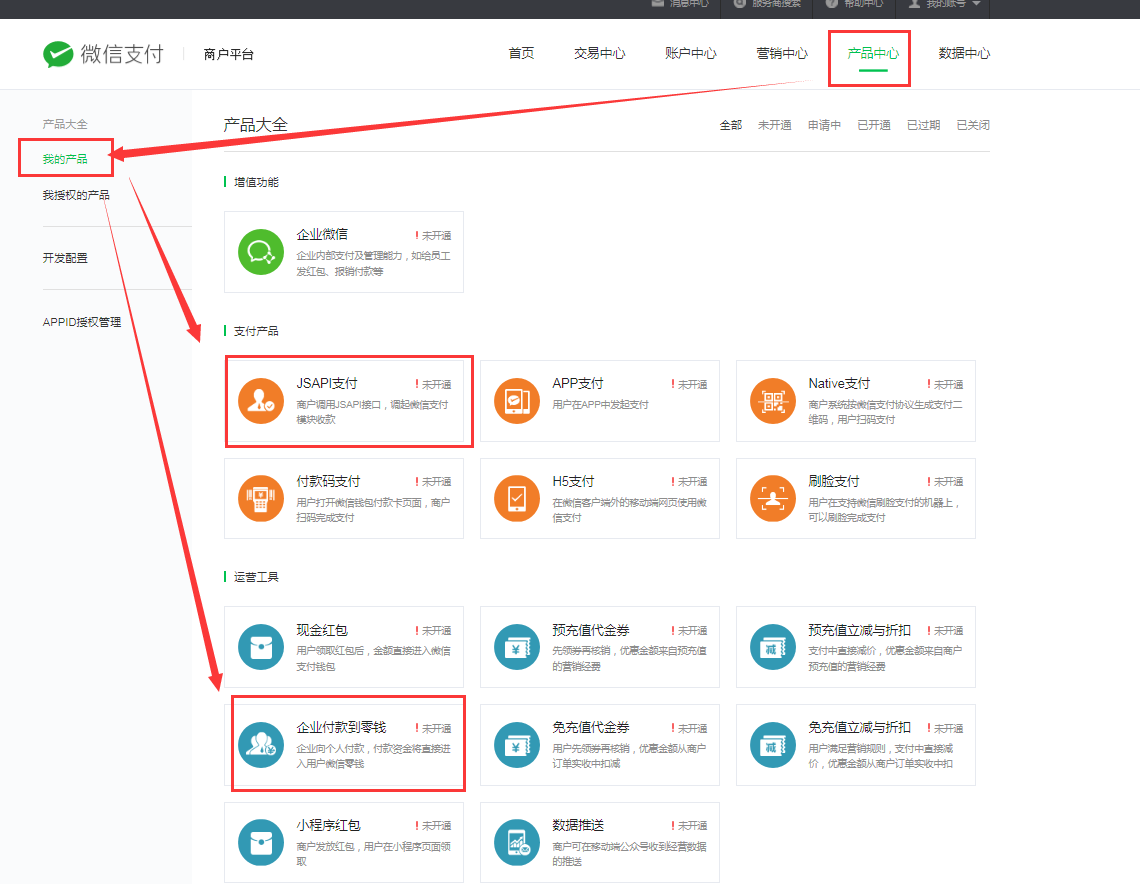Open the APP支付 product title

[578, 383]
